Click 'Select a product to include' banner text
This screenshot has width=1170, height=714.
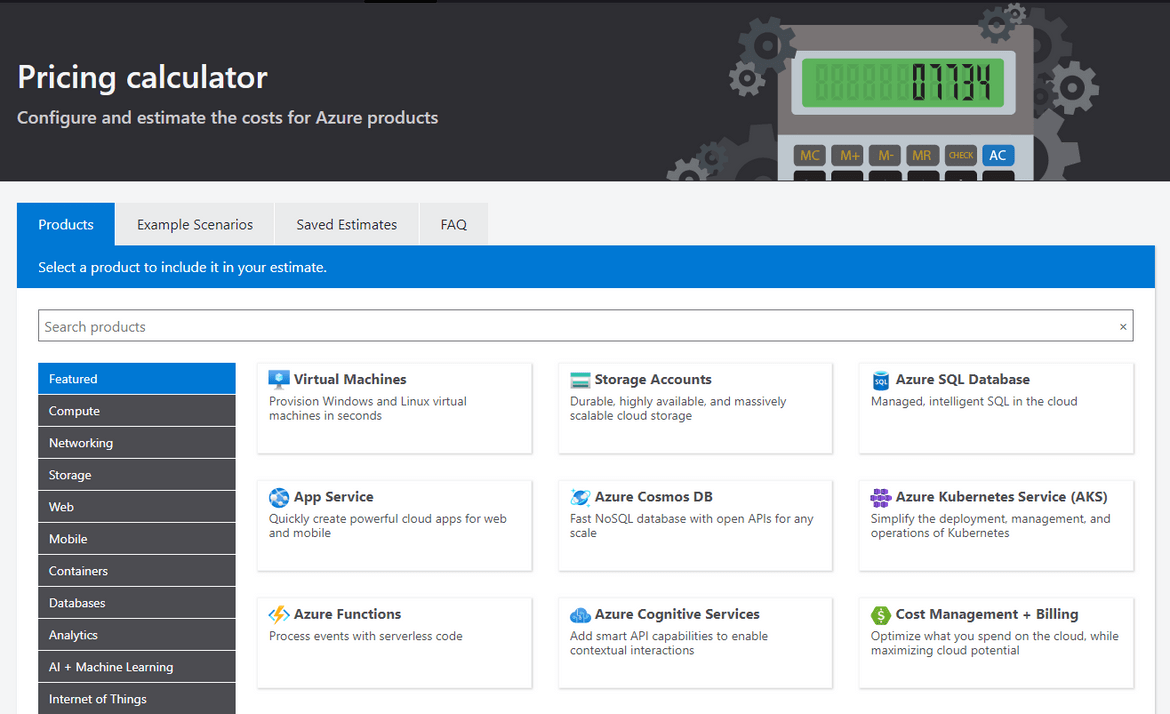[183, 267]
